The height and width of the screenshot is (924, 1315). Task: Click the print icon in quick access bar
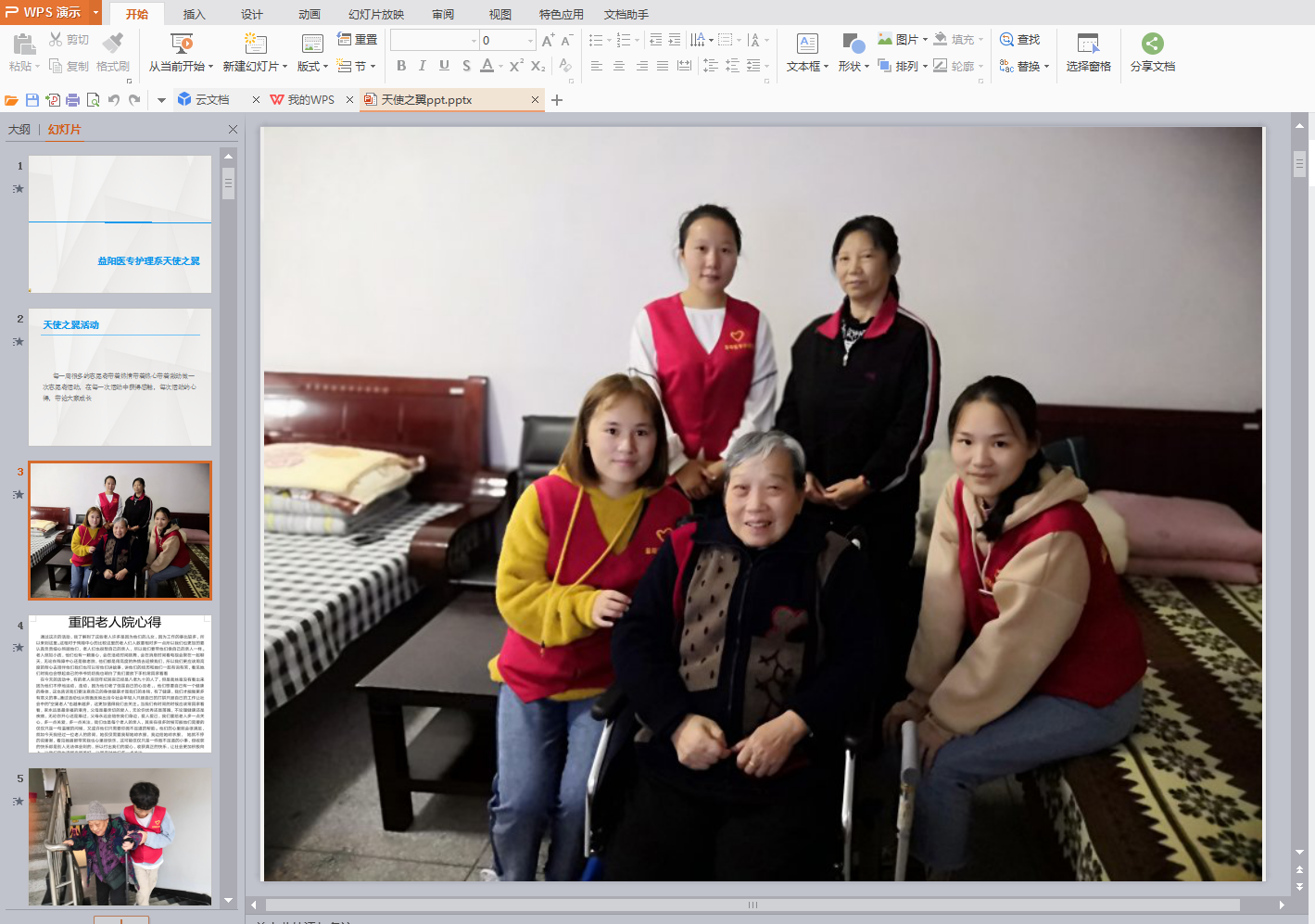pos(73,100)
